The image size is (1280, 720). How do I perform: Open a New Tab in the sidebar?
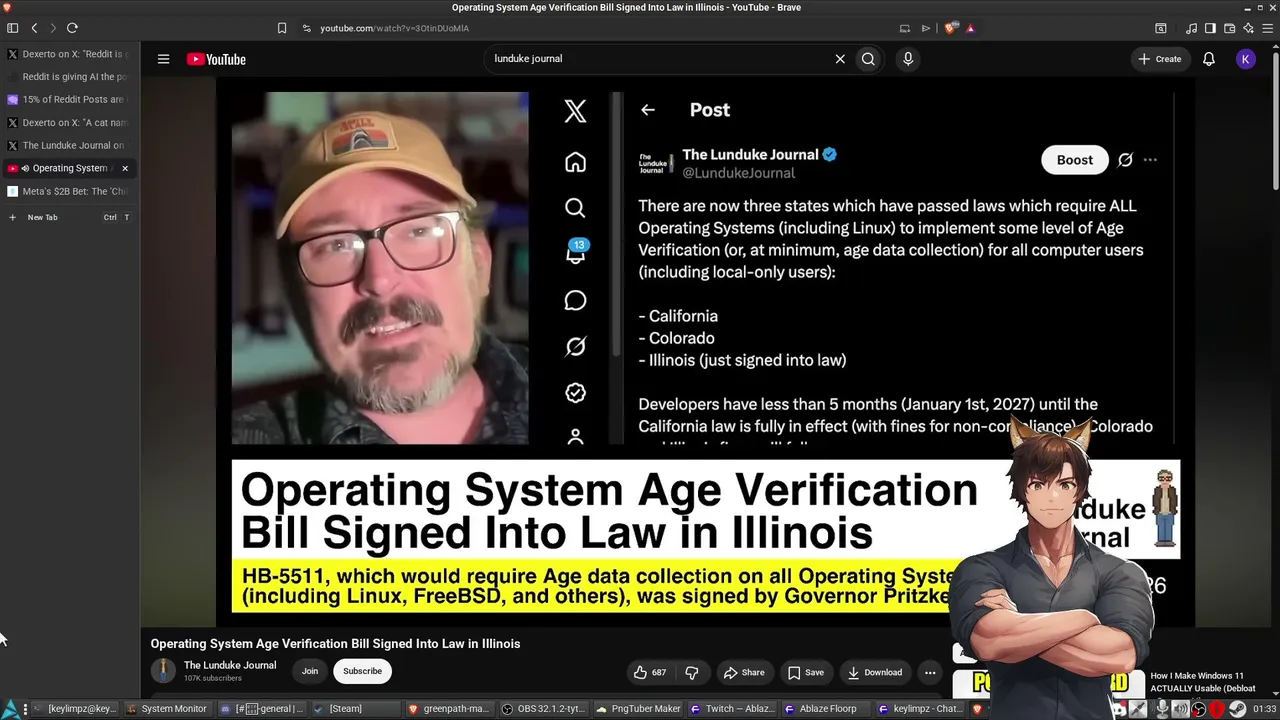pos(68,217)
